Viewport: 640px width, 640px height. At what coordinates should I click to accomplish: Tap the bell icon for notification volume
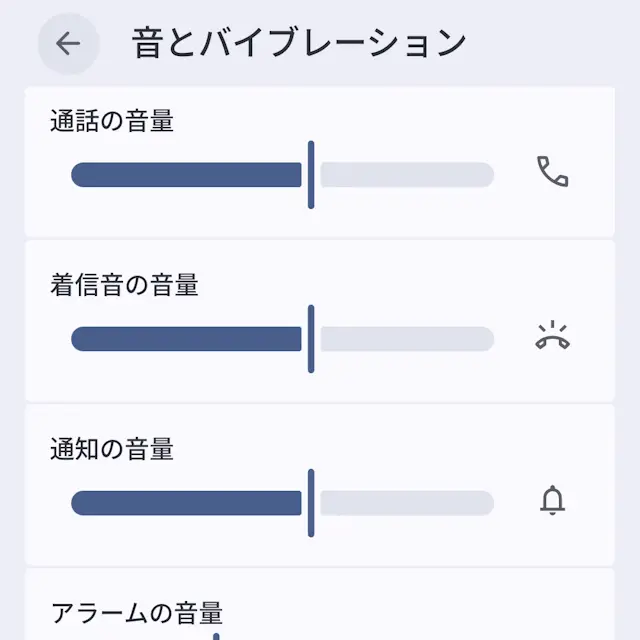point(552,500)
